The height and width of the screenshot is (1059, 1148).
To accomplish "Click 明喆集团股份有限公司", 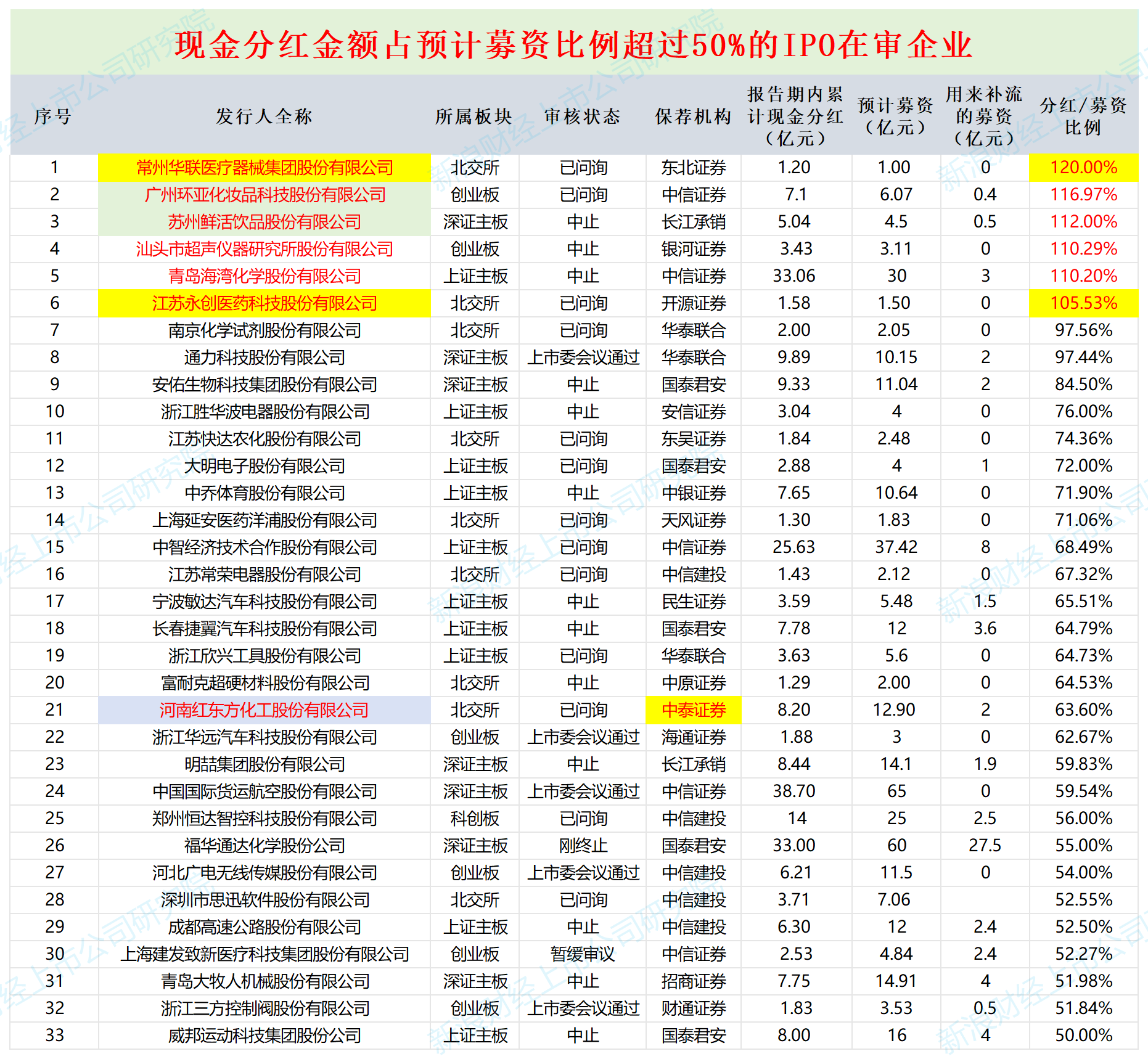I will pyautogui.click(x=264, y=764).
